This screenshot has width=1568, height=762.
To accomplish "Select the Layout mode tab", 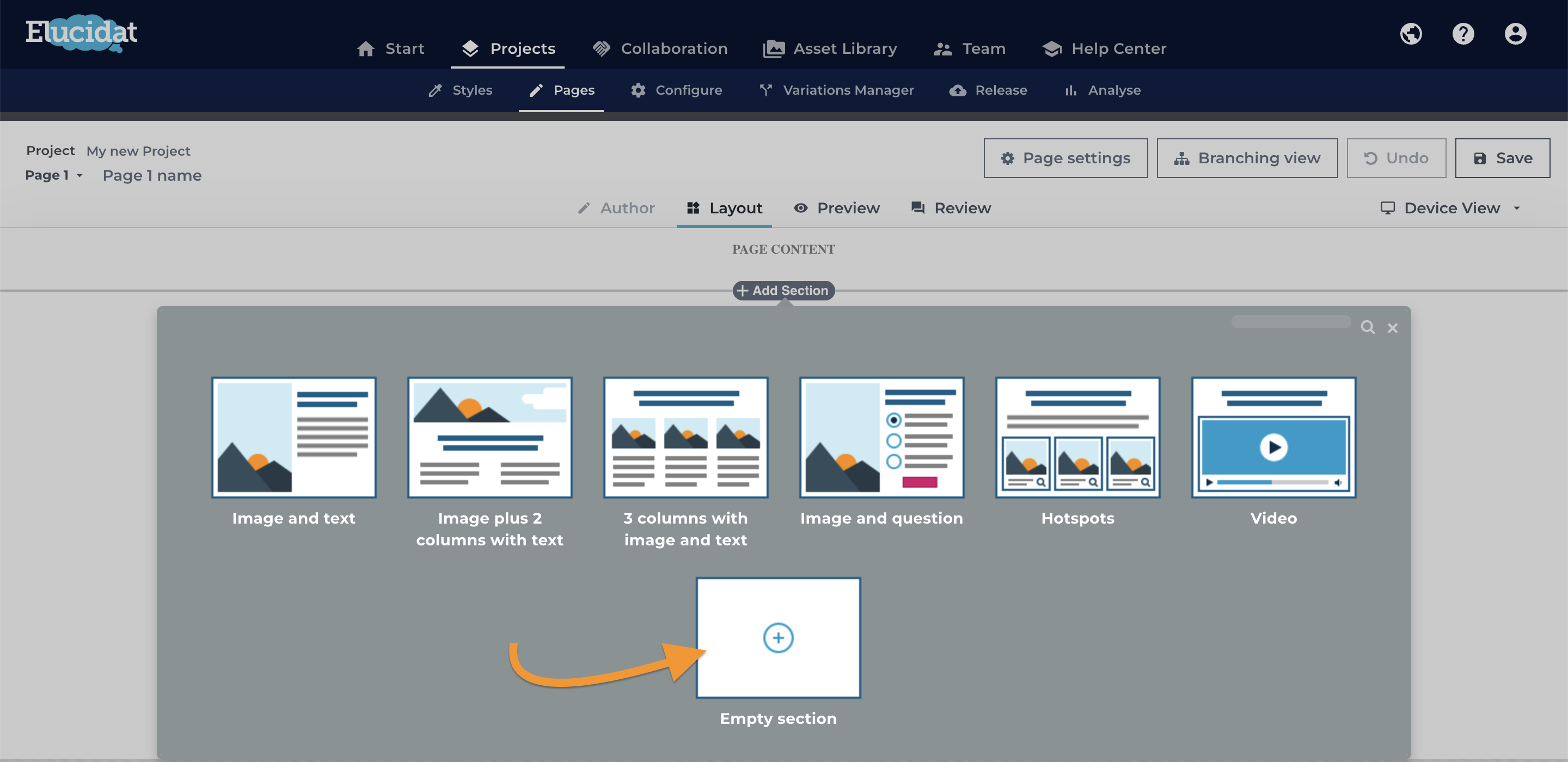I will pos(724,208).
